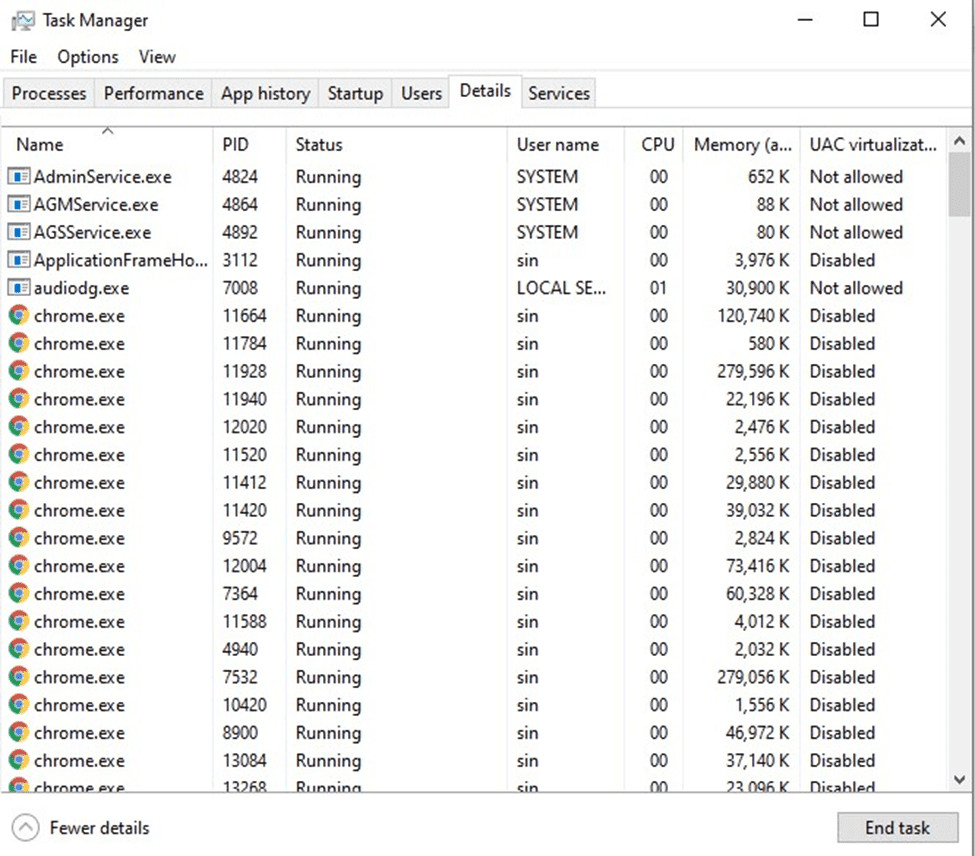Viewport: 975px width, 856px height.
Task: Click Chrome icon for PID 9572
Action: click(x=19, y=538)
